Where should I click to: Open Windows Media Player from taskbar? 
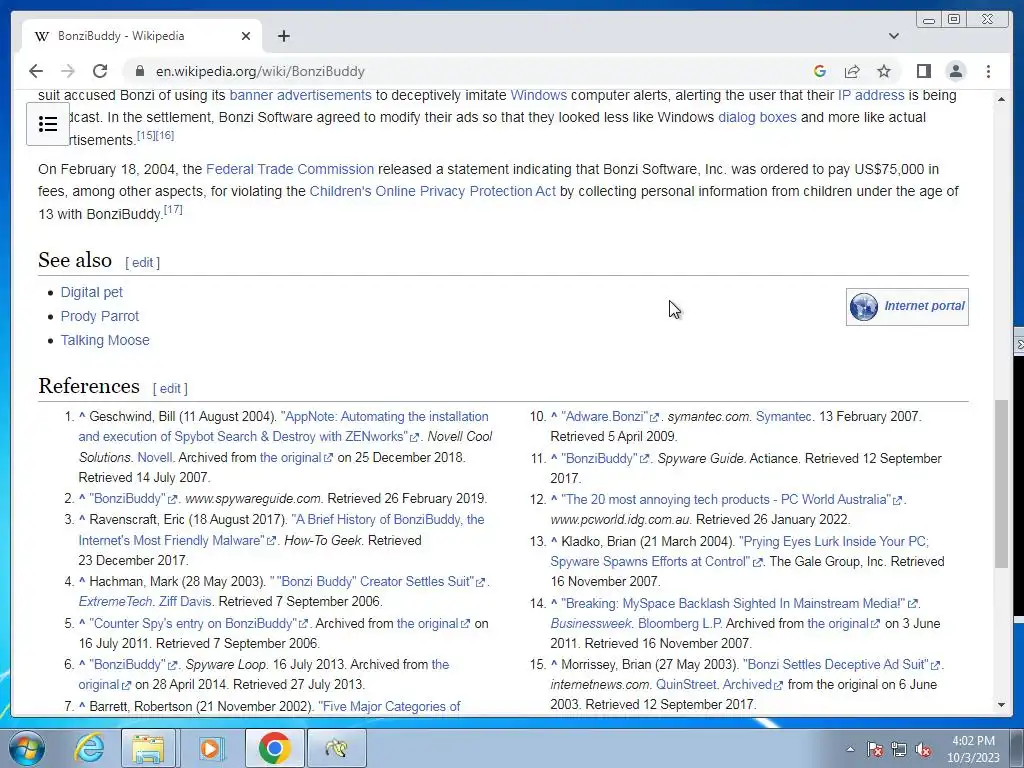[210, 748]
